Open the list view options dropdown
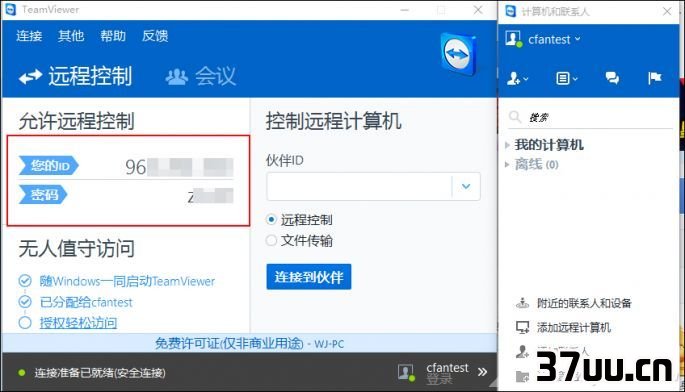The image size is (685, 392). [567, 78]
